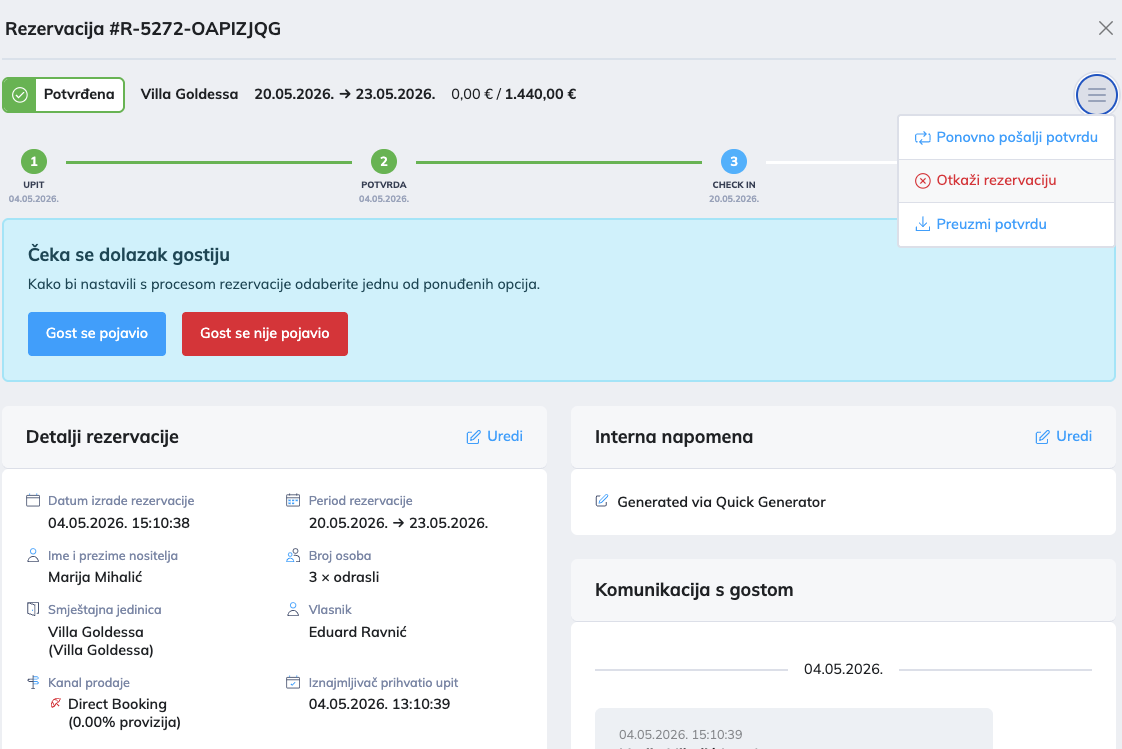Click the Gost se nije pojavio button

(265, 333)
